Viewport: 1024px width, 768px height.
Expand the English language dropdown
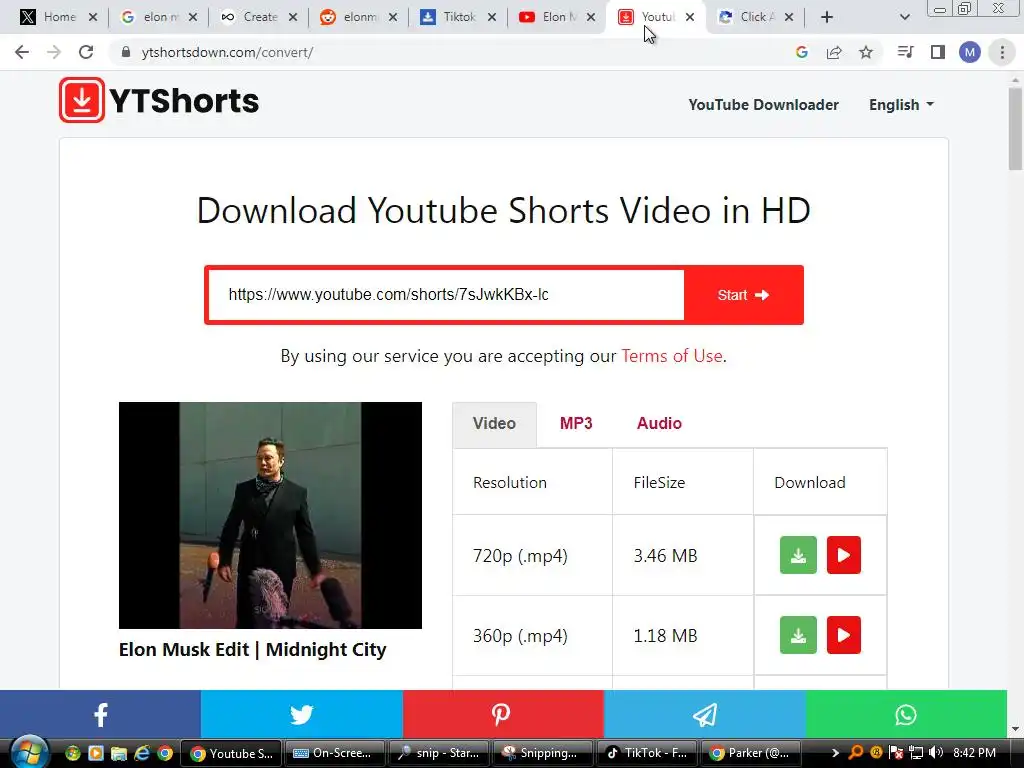(901, 104)
